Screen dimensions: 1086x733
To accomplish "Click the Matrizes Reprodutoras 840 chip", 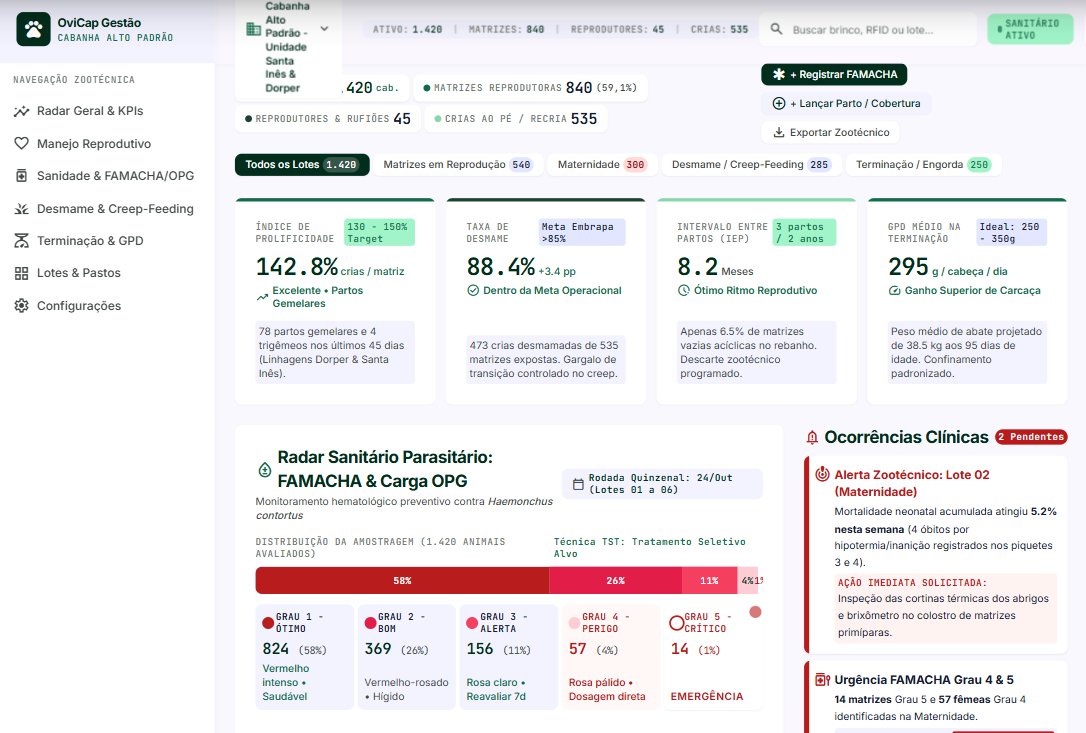I will pyautogui.click(x=530, y=88).
